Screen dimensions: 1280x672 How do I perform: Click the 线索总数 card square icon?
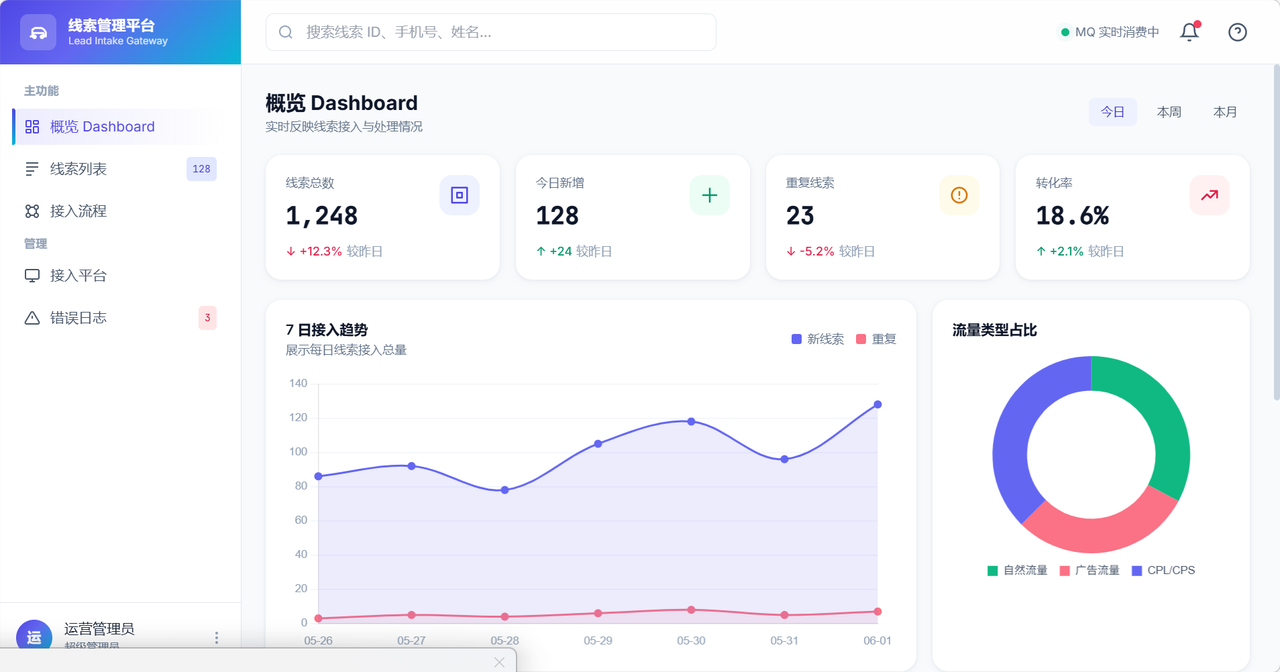[x=459, y=195]
